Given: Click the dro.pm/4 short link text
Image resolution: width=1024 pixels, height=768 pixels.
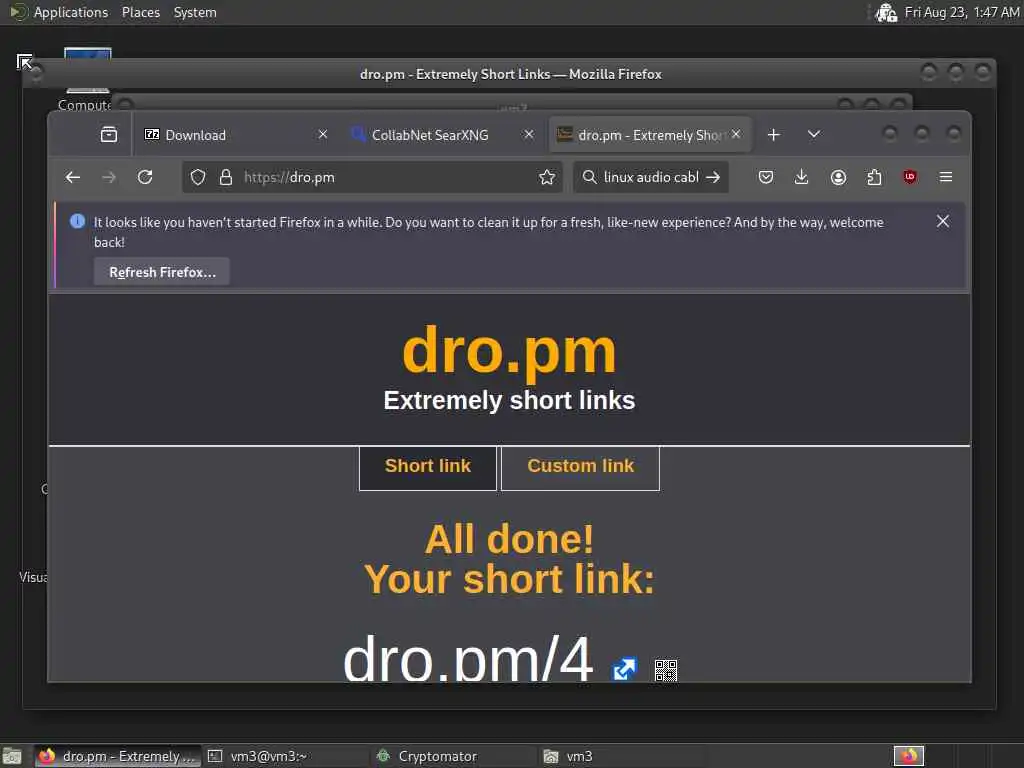Looking at the screenshot, I should [x=468, y=658].
